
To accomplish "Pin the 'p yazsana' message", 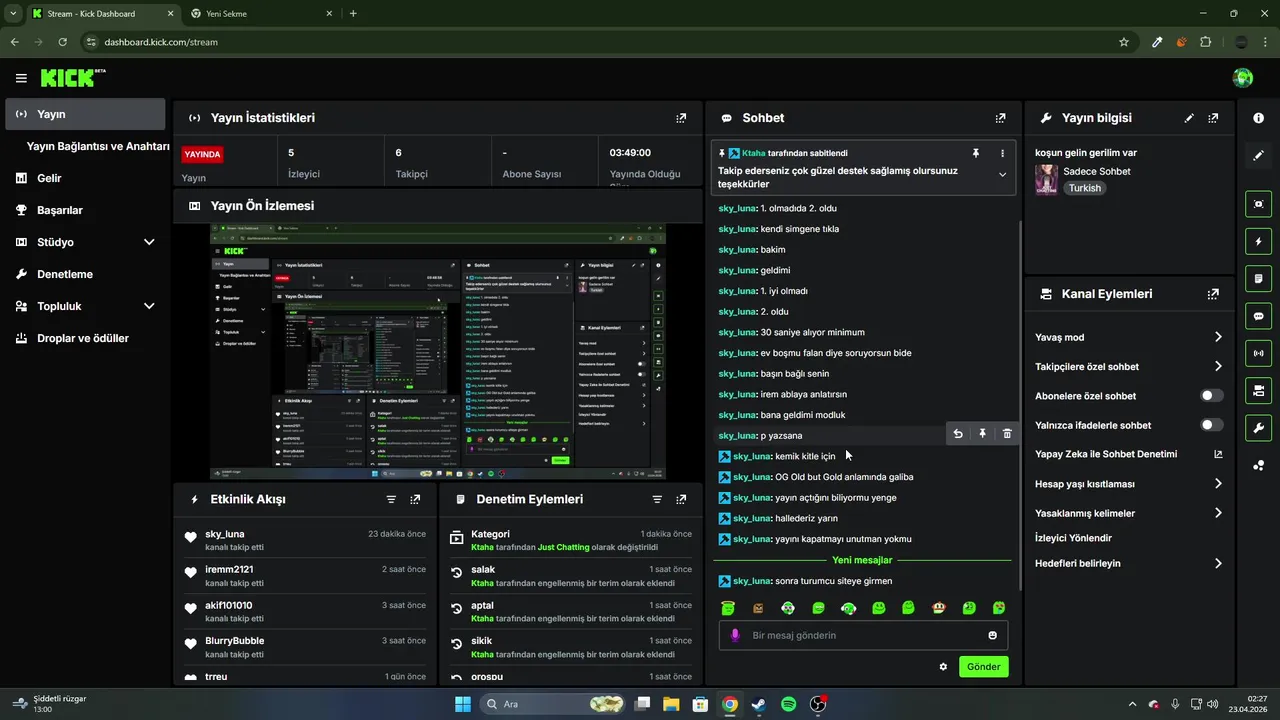I will 982,434.
